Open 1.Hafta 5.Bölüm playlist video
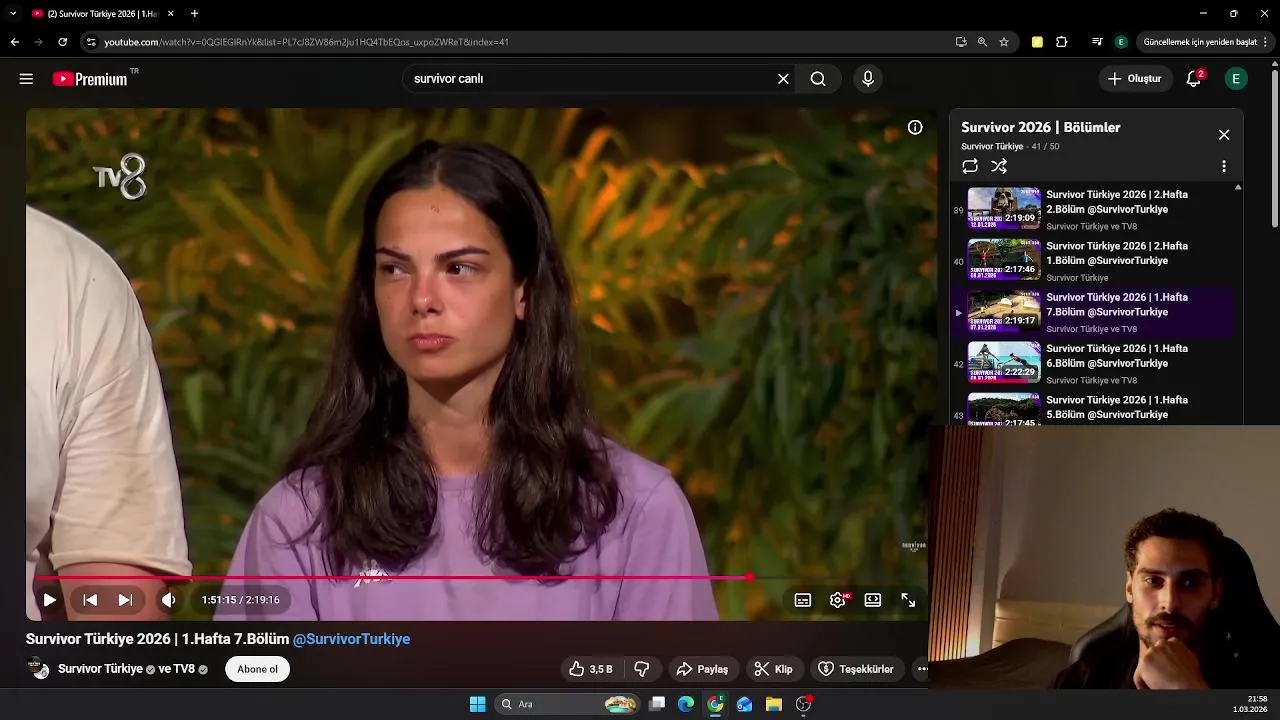The image size is (1280, 720). (1094, 408)
